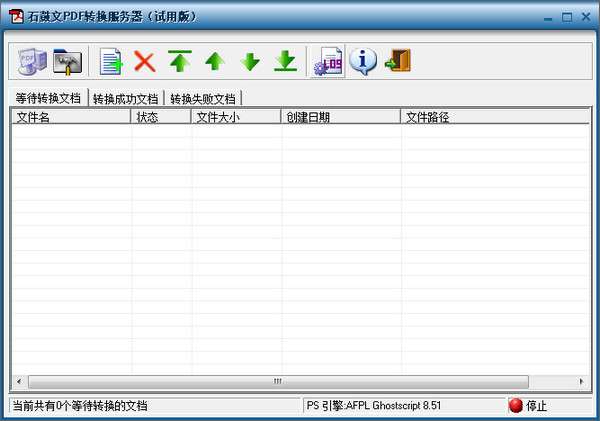Viewport: 600px width, 421px height.
Task: Exit using the door icon
Action: point(398,61)
